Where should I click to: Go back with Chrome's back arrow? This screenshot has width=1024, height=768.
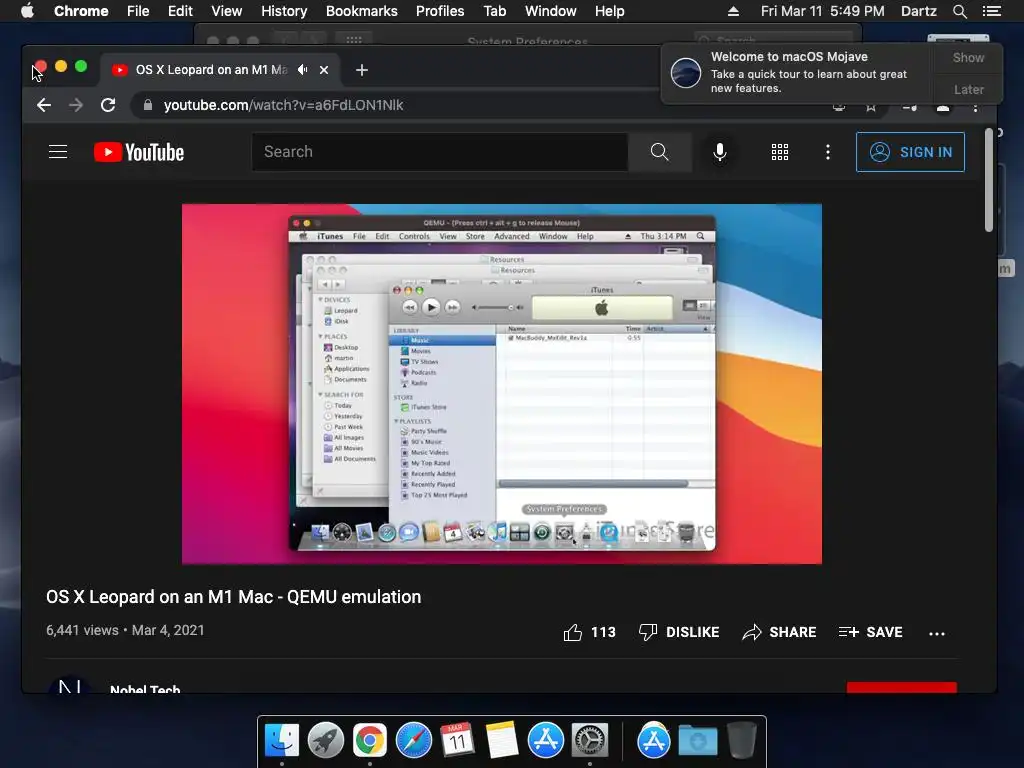(44, 105)
